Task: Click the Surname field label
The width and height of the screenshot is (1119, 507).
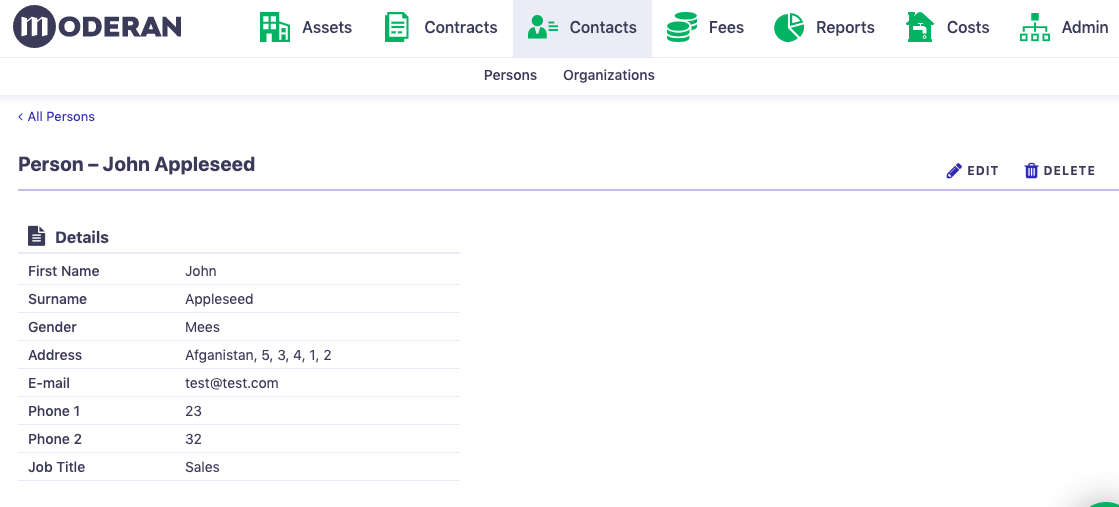Action: 57,299
